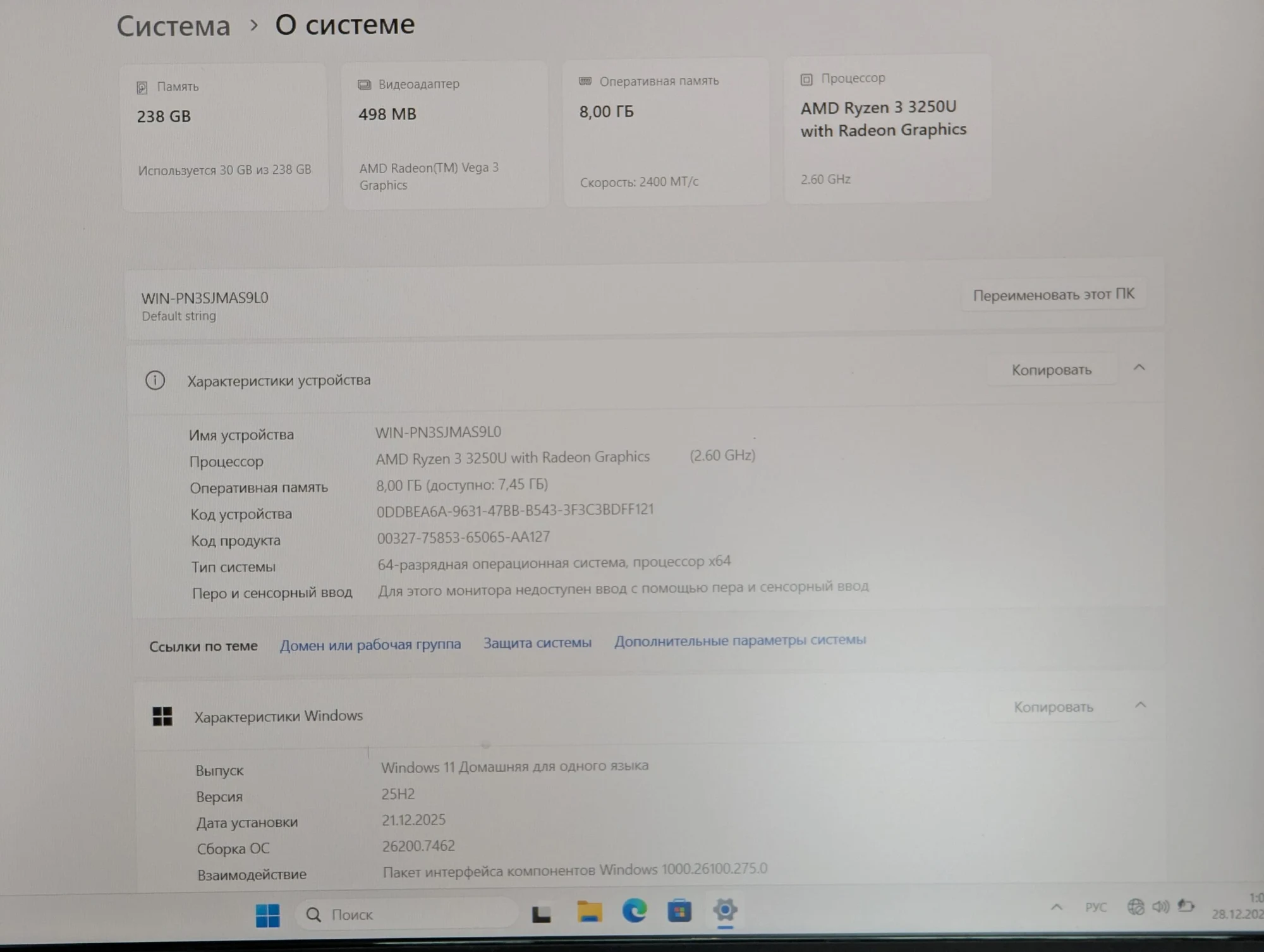Click the Windows logo beside Характеристики Windows
1264x952 pixels.
click(x=162, y=716)
